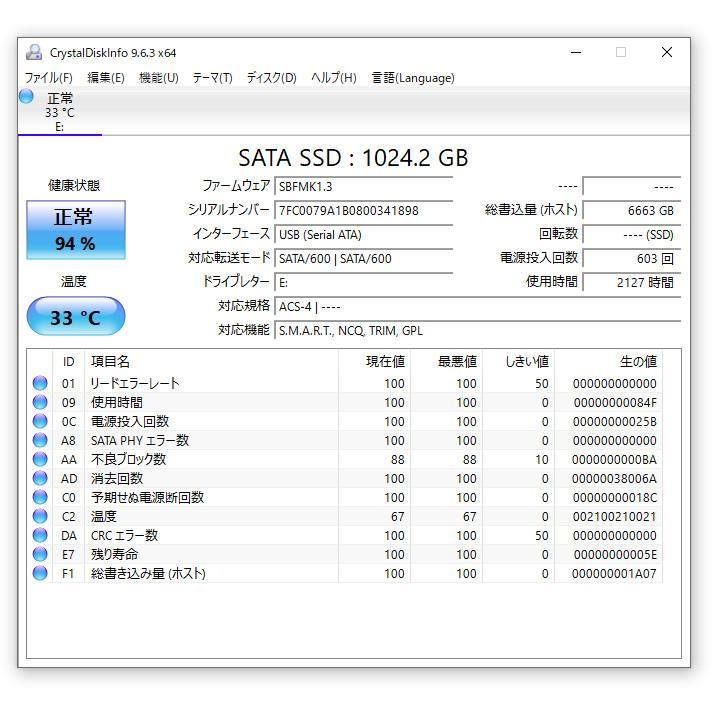712x712 pixels.
Task: Select the 残り寿命 attribute name
Action: 114,554
